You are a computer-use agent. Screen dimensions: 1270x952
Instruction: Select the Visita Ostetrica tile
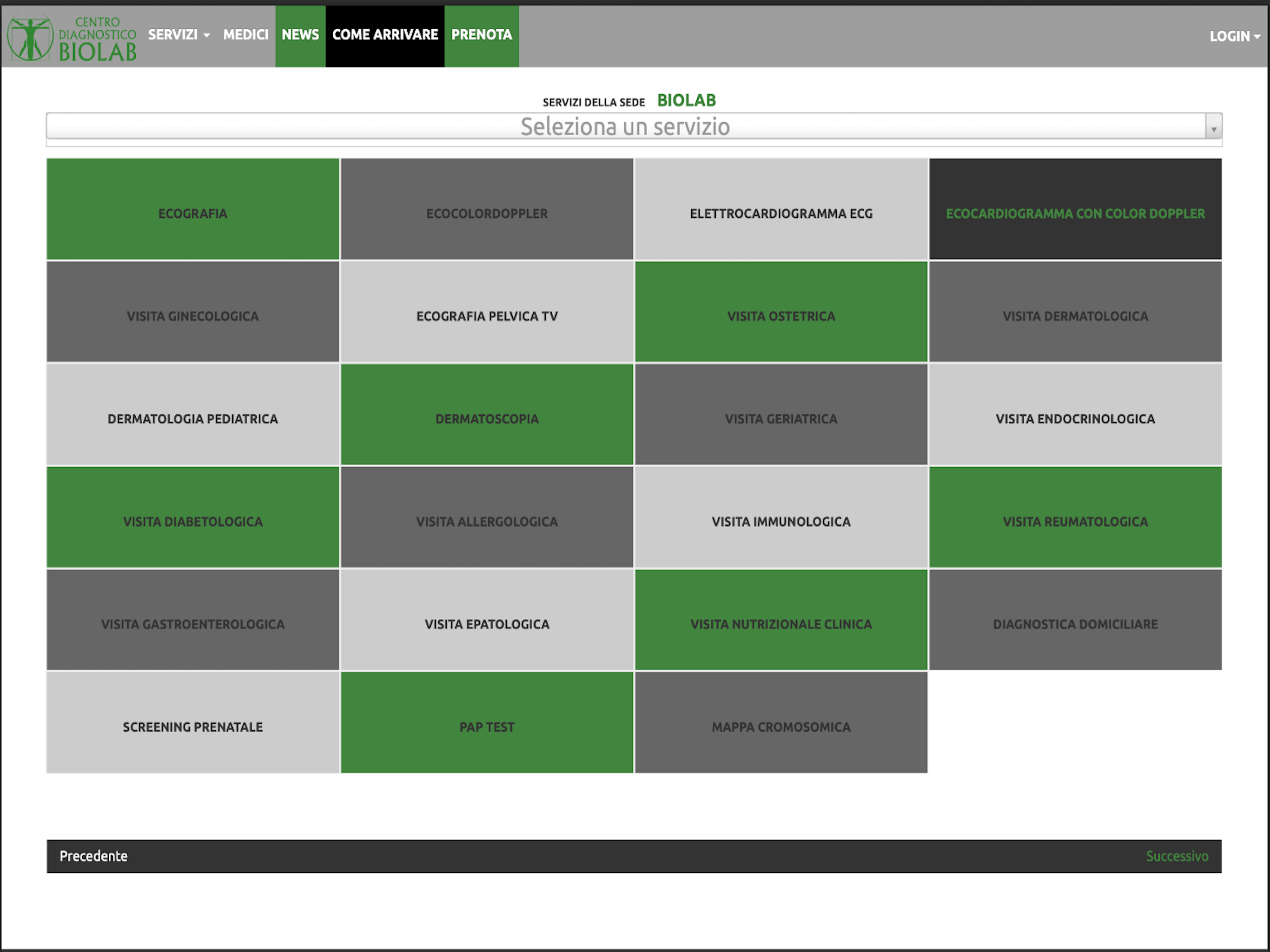coord(781,312)
